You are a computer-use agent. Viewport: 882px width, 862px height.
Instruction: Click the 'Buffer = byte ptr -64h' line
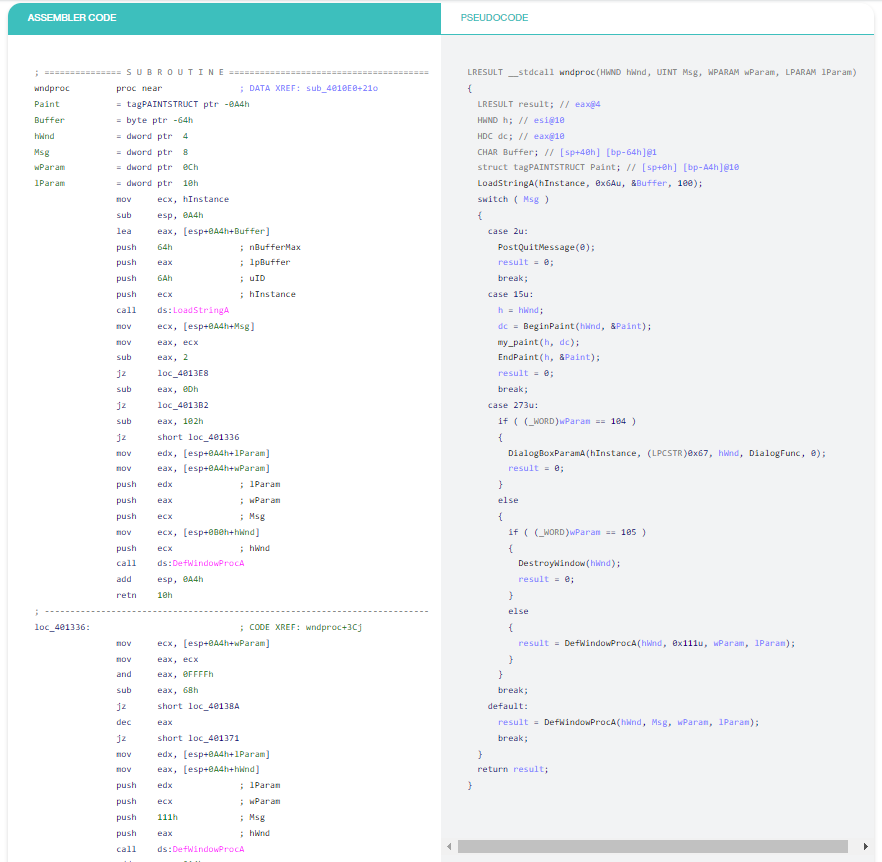114,120
